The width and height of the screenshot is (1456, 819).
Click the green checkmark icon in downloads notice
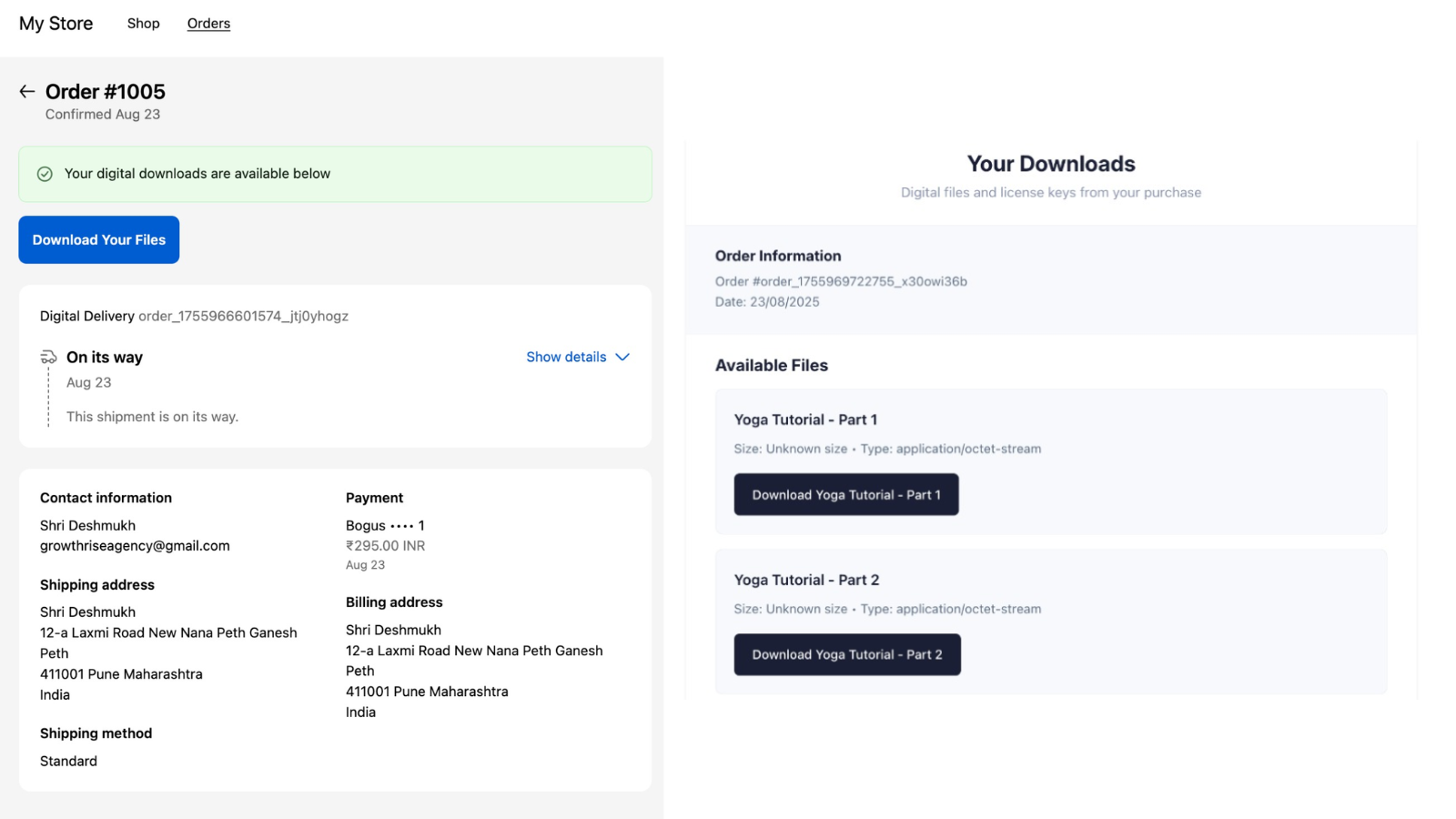45,174
